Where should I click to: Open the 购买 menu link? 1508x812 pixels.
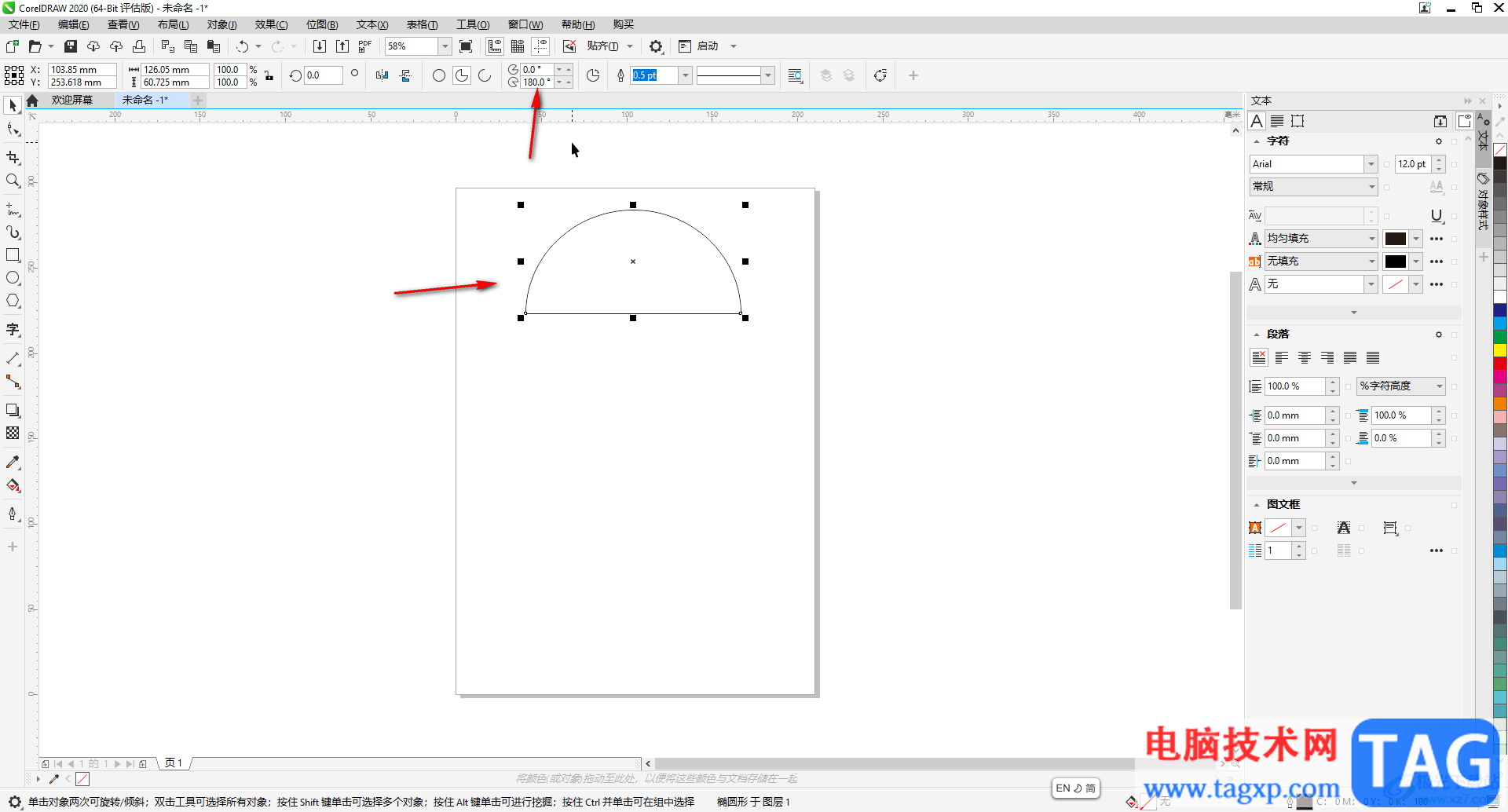[x=624, y=25]
